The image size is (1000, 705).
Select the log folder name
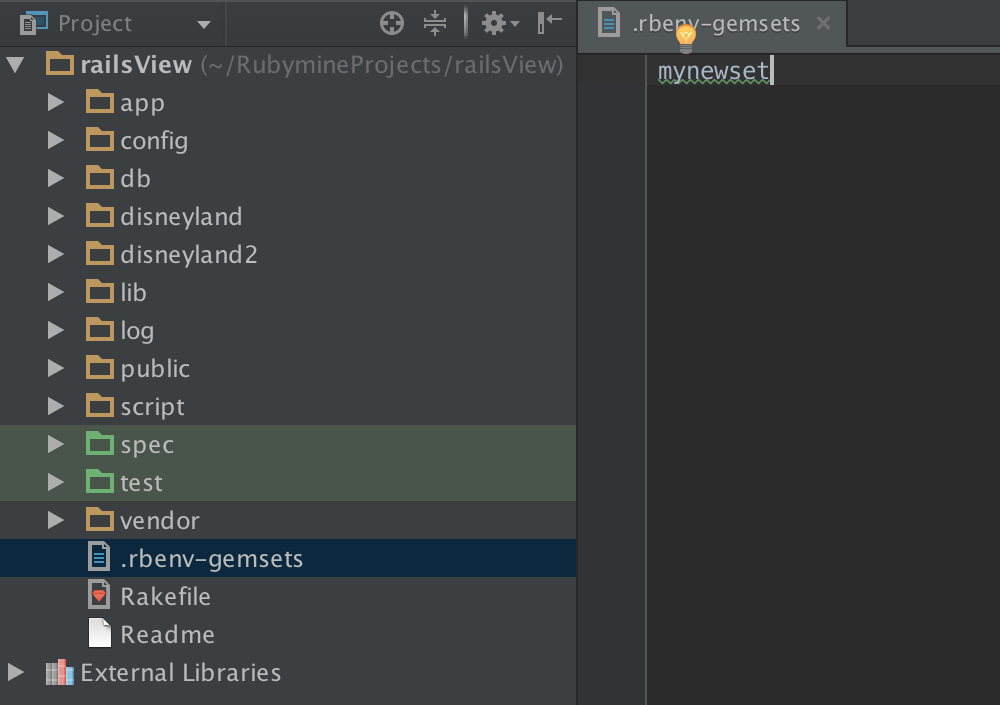(137, 331)
